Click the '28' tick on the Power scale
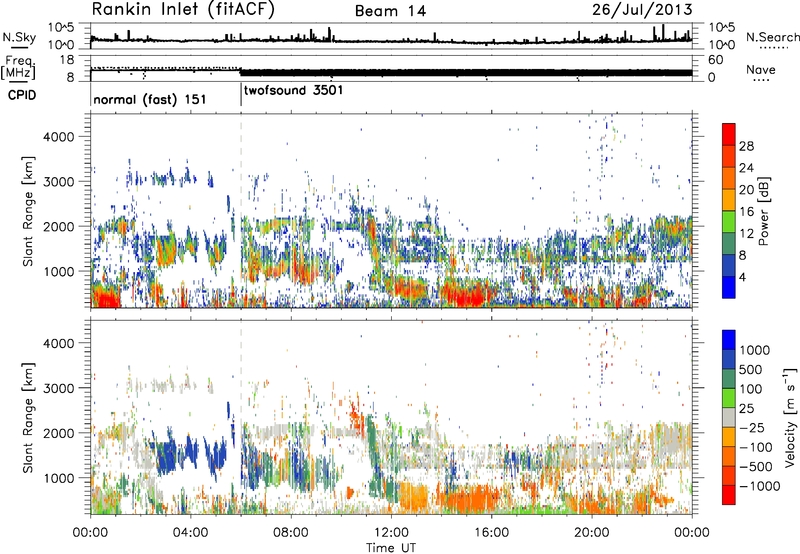The width and height of the screenshot is (800, 554). (x=746, y=146)
